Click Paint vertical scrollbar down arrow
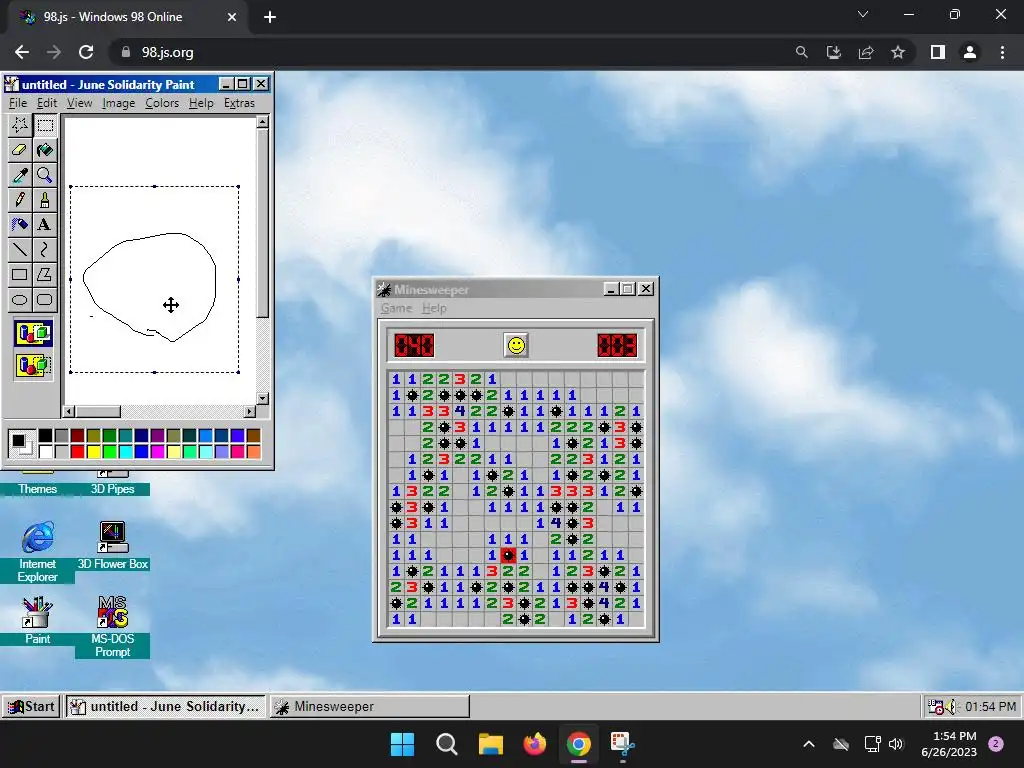This screenshot has height=768, width=1024. pos(263,398)
